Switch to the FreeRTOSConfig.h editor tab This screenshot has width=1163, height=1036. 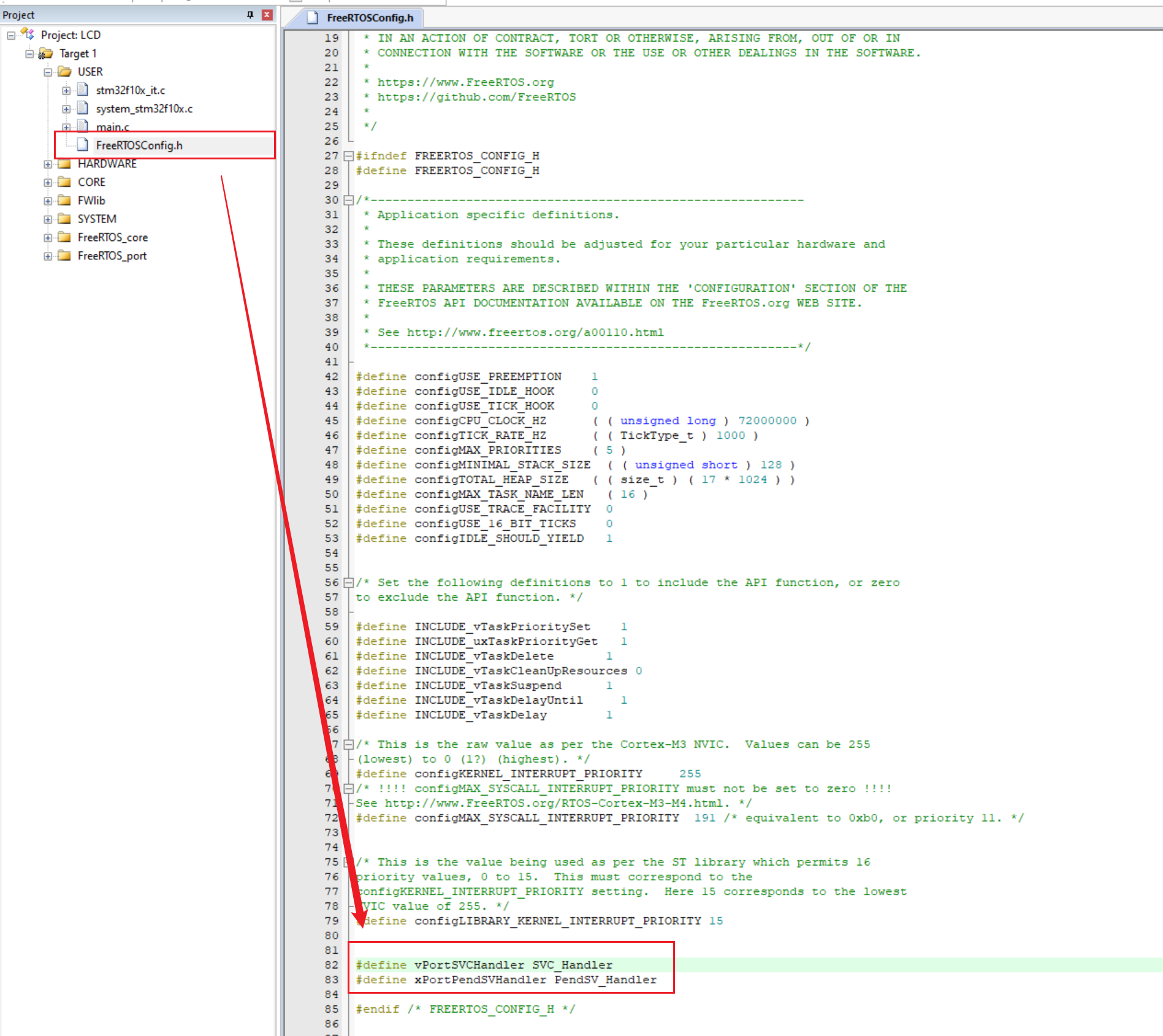coord(369,18)
